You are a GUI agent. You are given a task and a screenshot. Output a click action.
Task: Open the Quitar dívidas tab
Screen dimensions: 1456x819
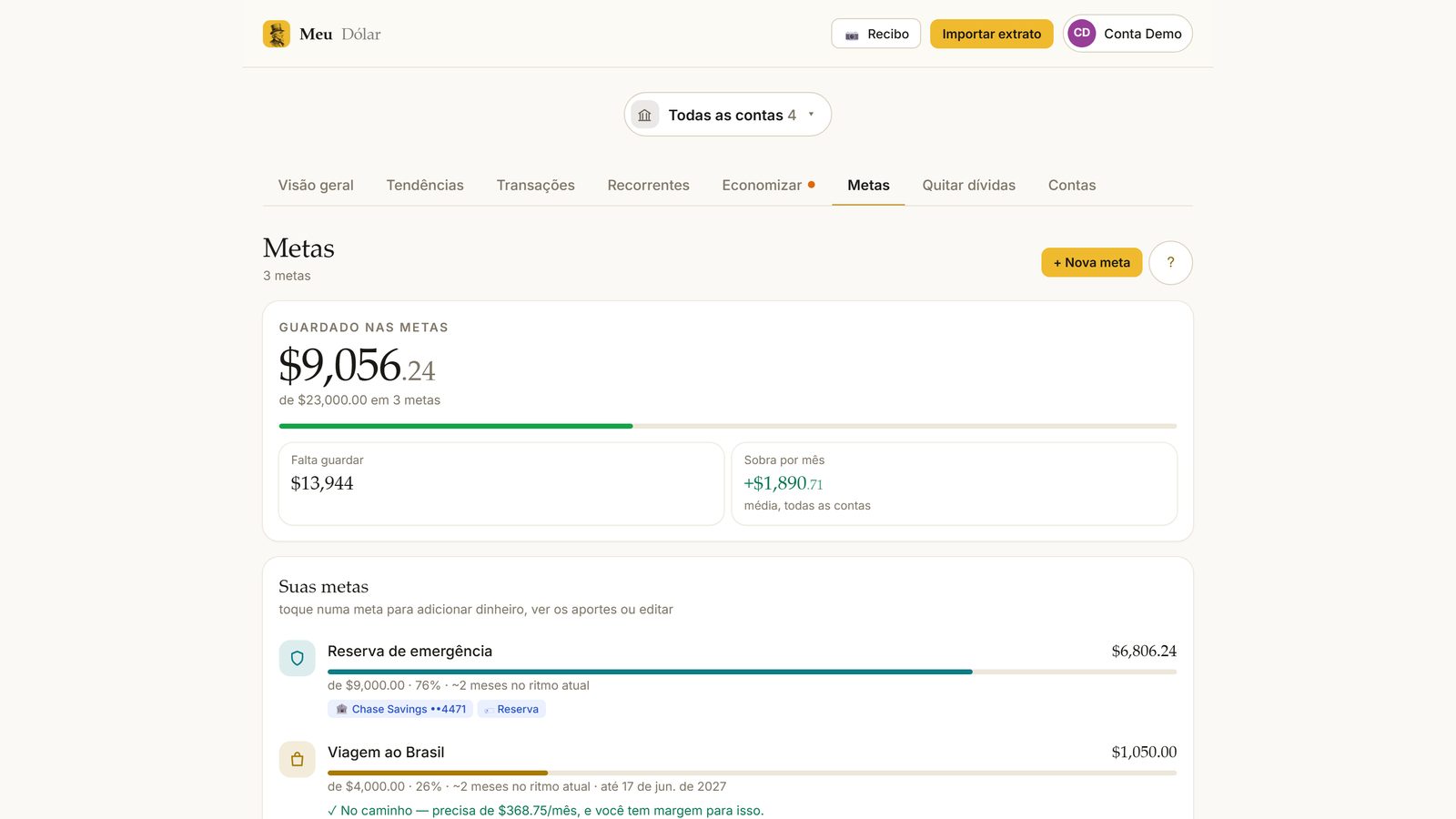[x=968, y=185]
